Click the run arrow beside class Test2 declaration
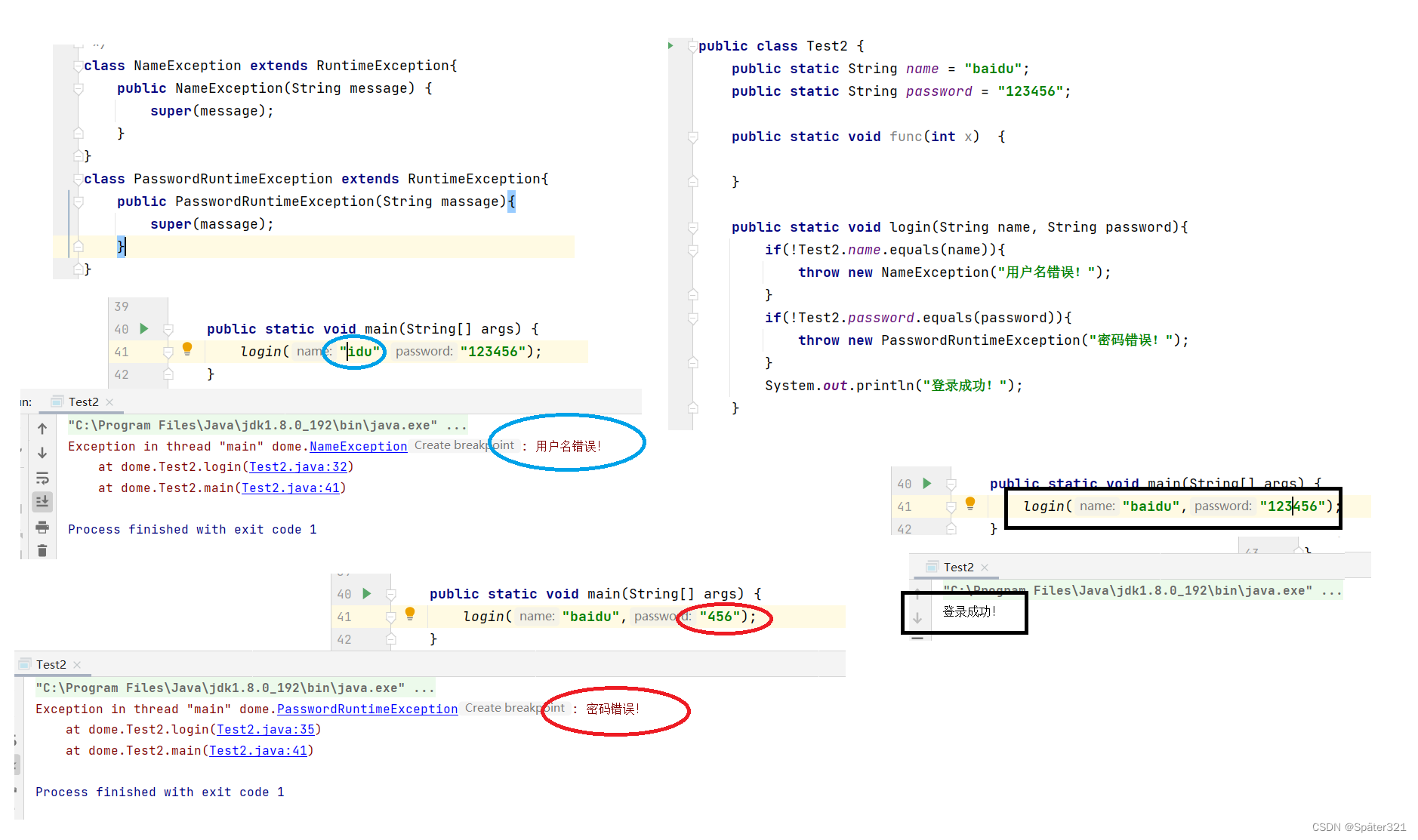This screenshot has height=840, width=1418. point(670,46)
